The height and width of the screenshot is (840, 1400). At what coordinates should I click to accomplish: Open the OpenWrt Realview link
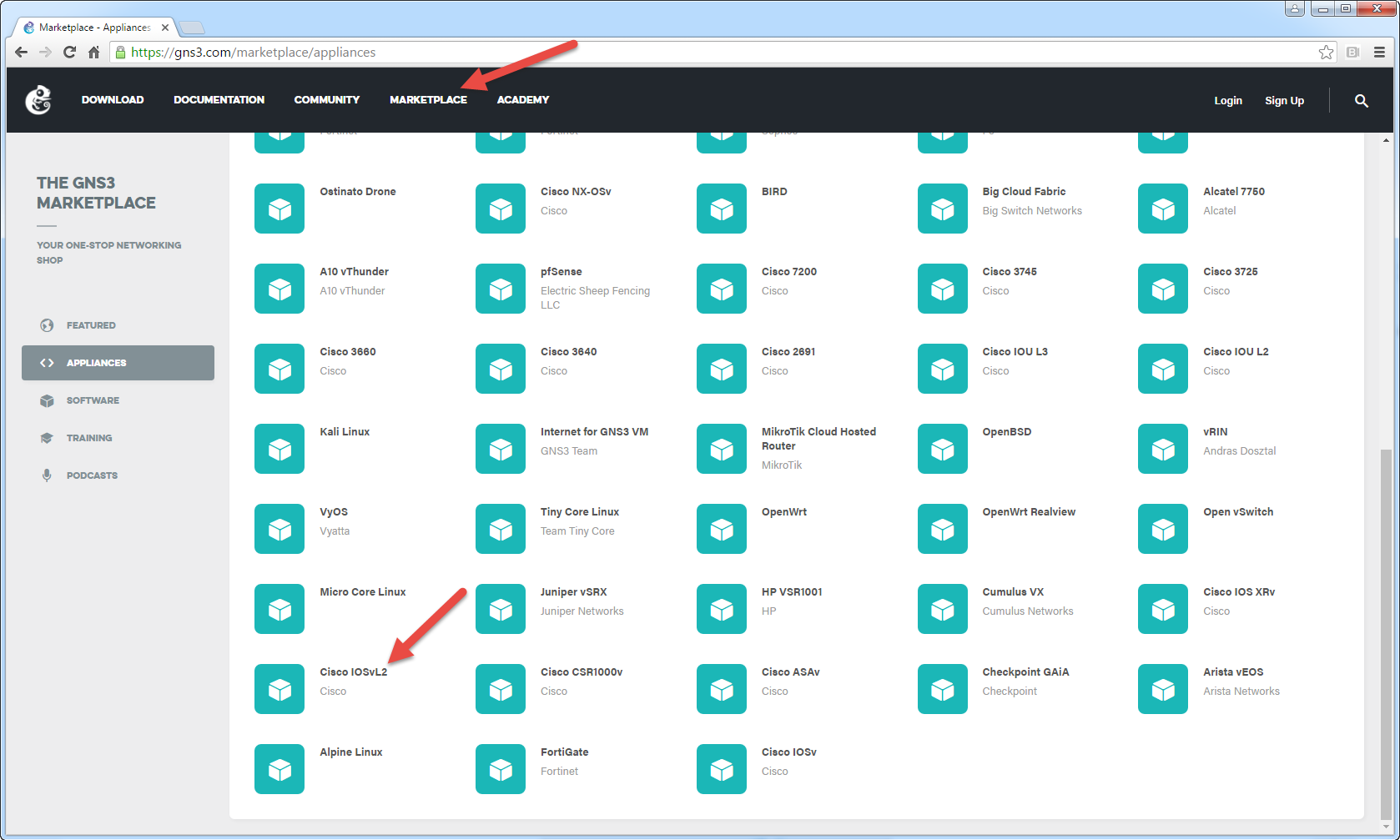tap(1029, 512)
